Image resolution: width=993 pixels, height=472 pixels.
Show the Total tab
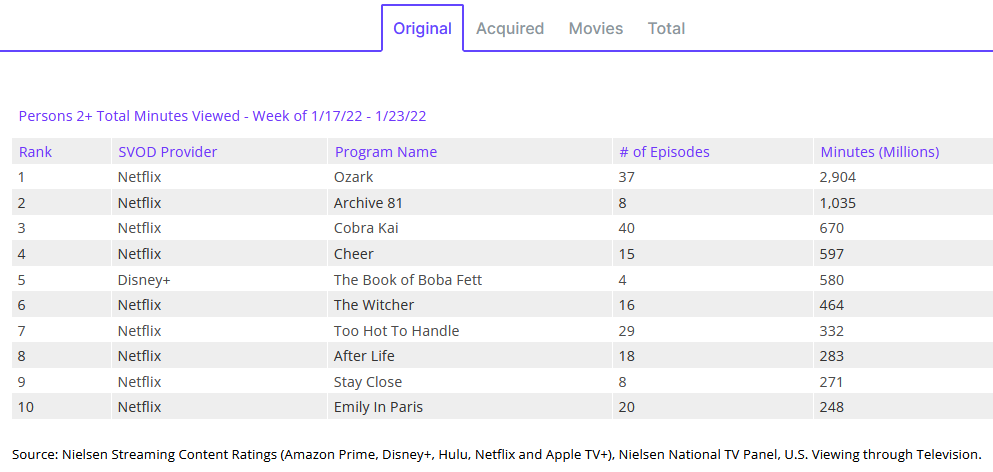[666, 28]
